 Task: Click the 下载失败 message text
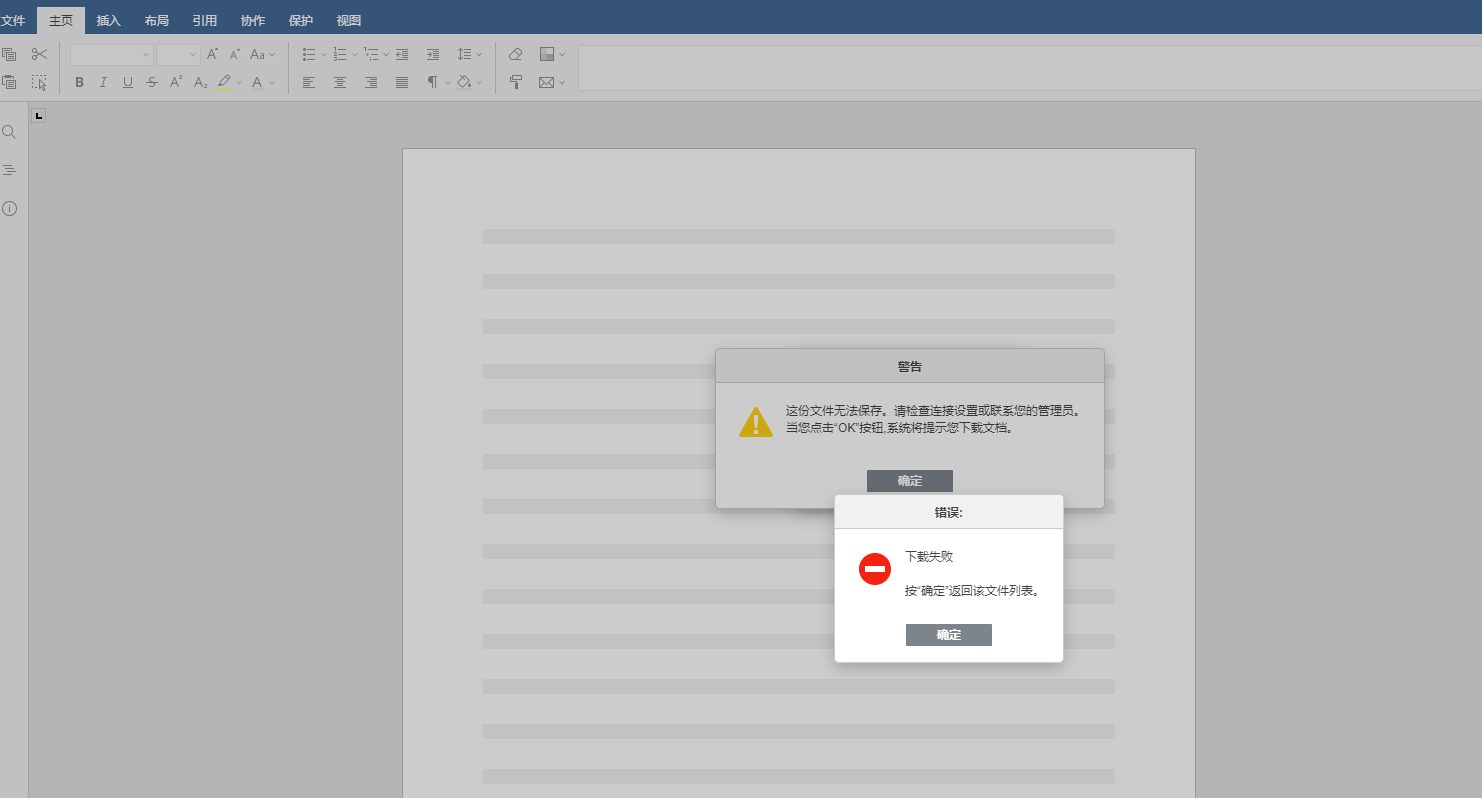(x=929, y=557)
